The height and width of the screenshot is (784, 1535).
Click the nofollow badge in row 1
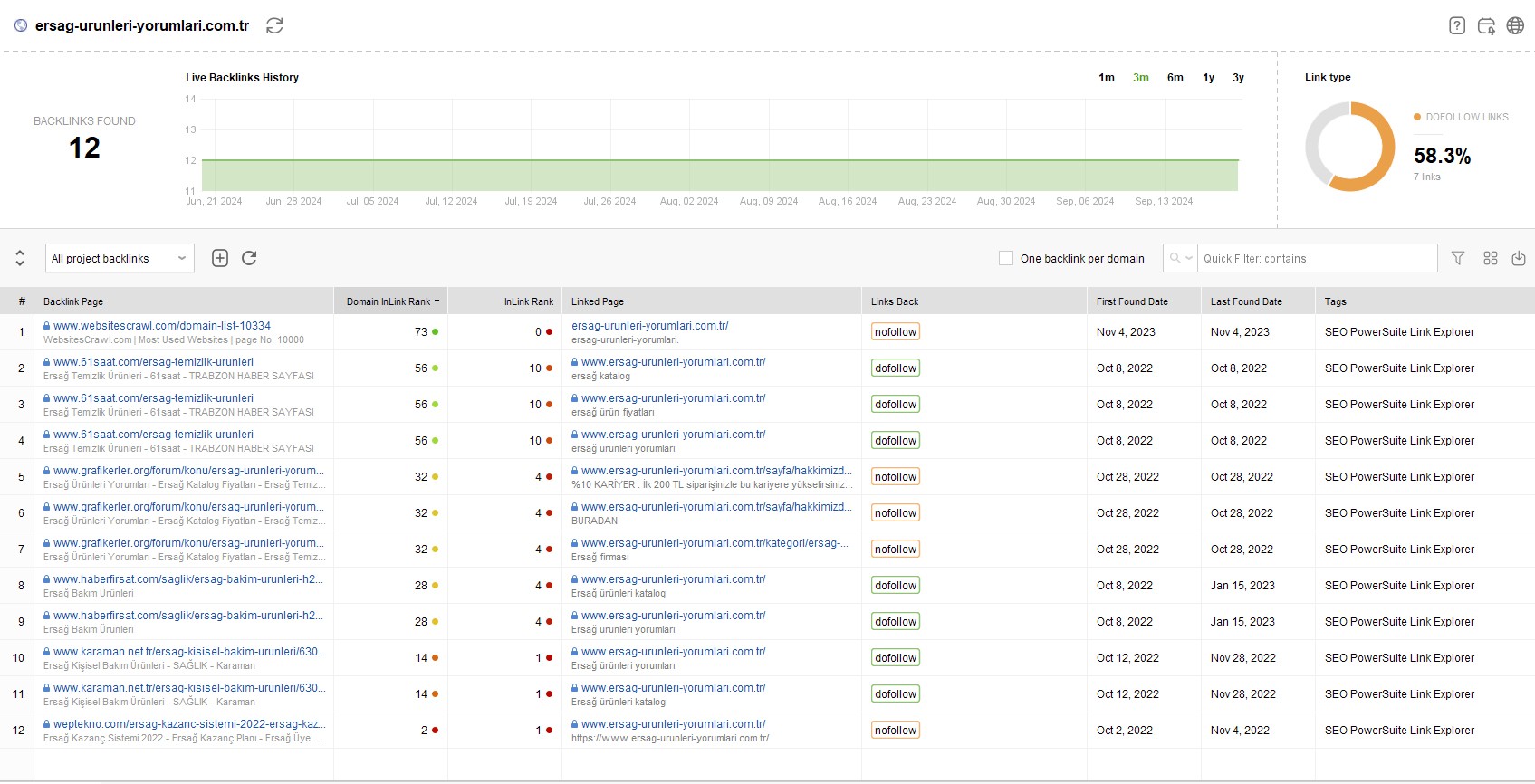click(896, 332)
